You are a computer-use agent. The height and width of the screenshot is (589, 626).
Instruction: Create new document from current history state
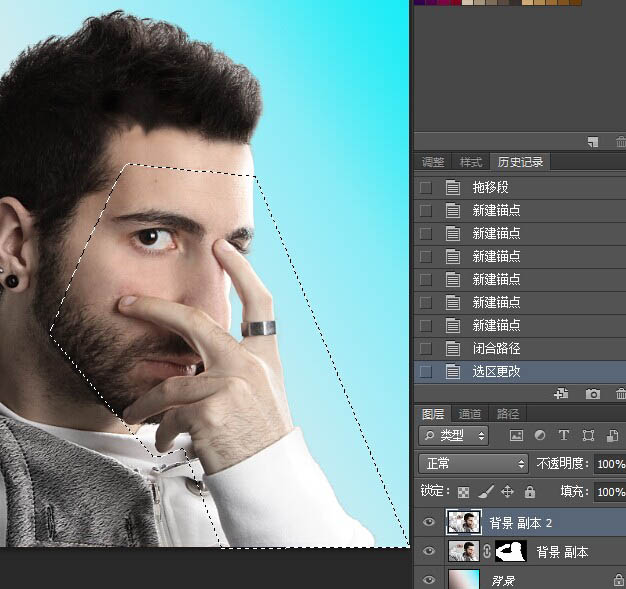(x=561, y=394)
